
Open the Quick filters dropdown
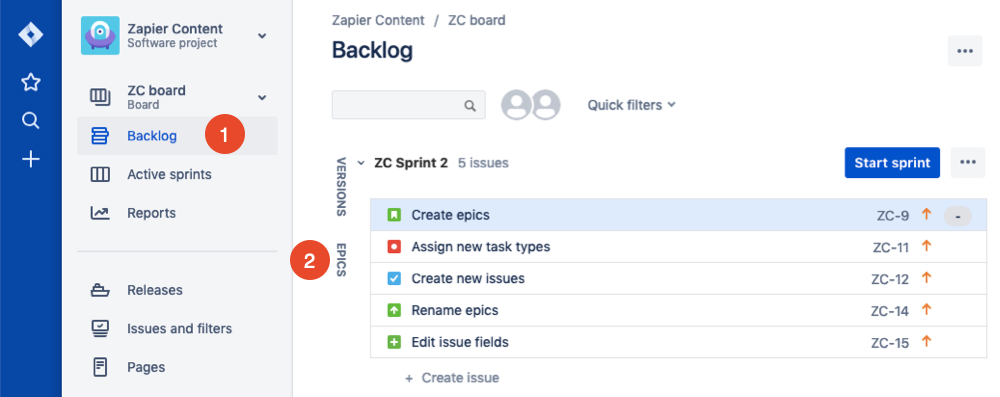(631, 105)
